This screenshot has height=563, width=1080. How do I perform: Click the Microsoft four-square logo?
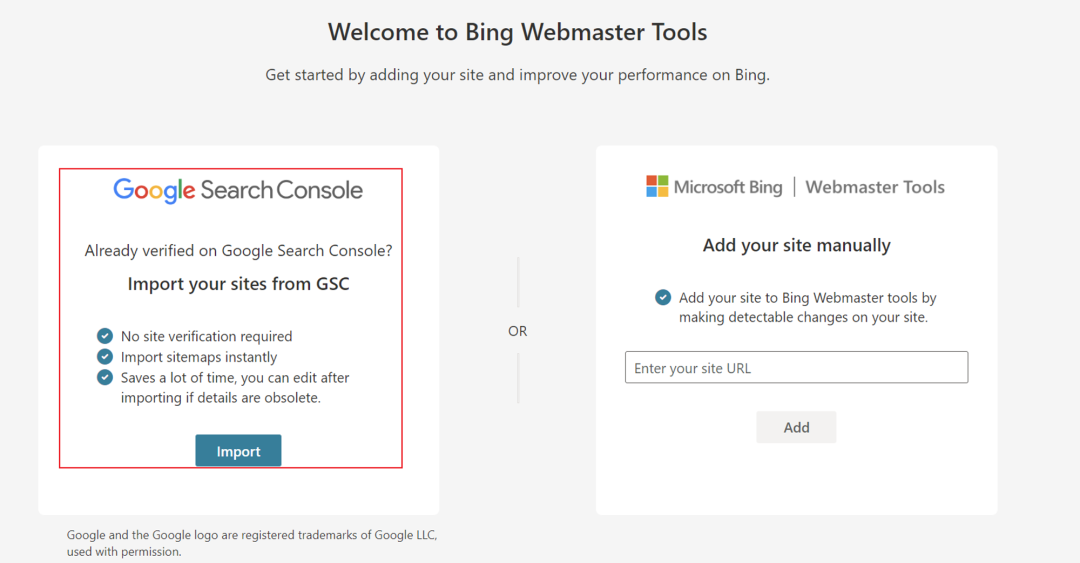point(657,187)
